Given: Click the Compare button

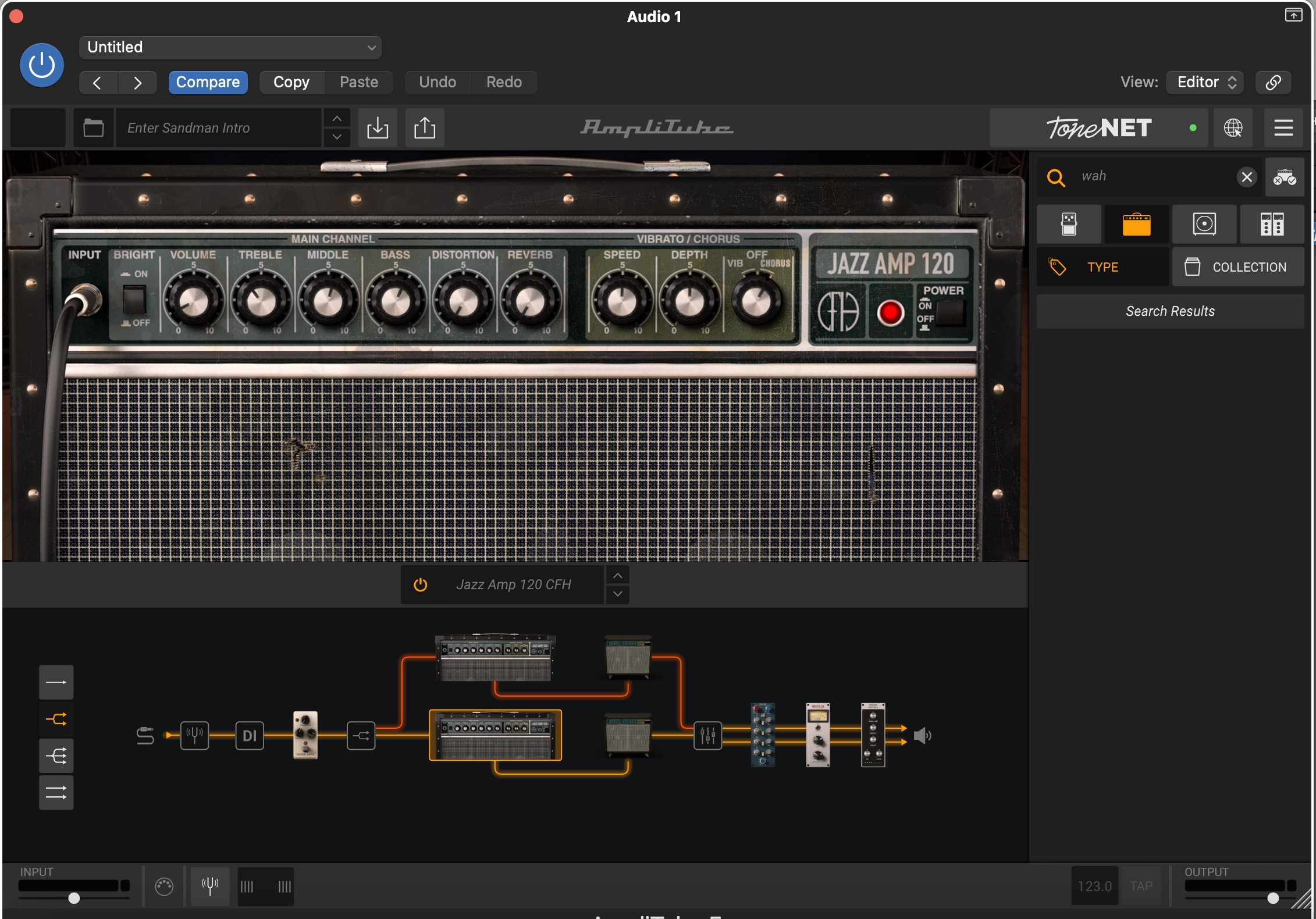Looking at the screenshot, I should point(208,82).
